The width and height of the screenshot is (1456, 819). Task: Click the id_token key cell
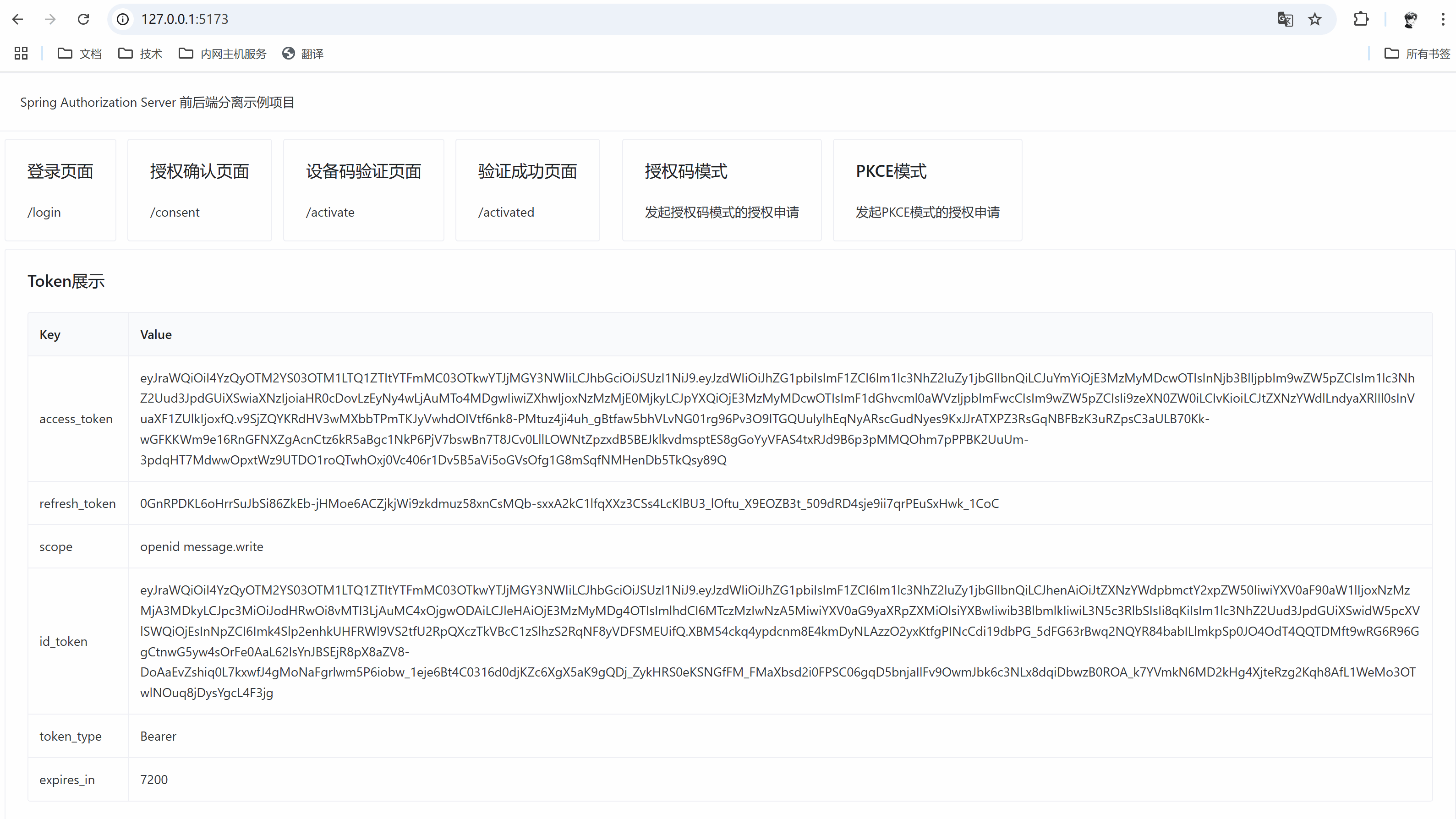tap(78, 641)
